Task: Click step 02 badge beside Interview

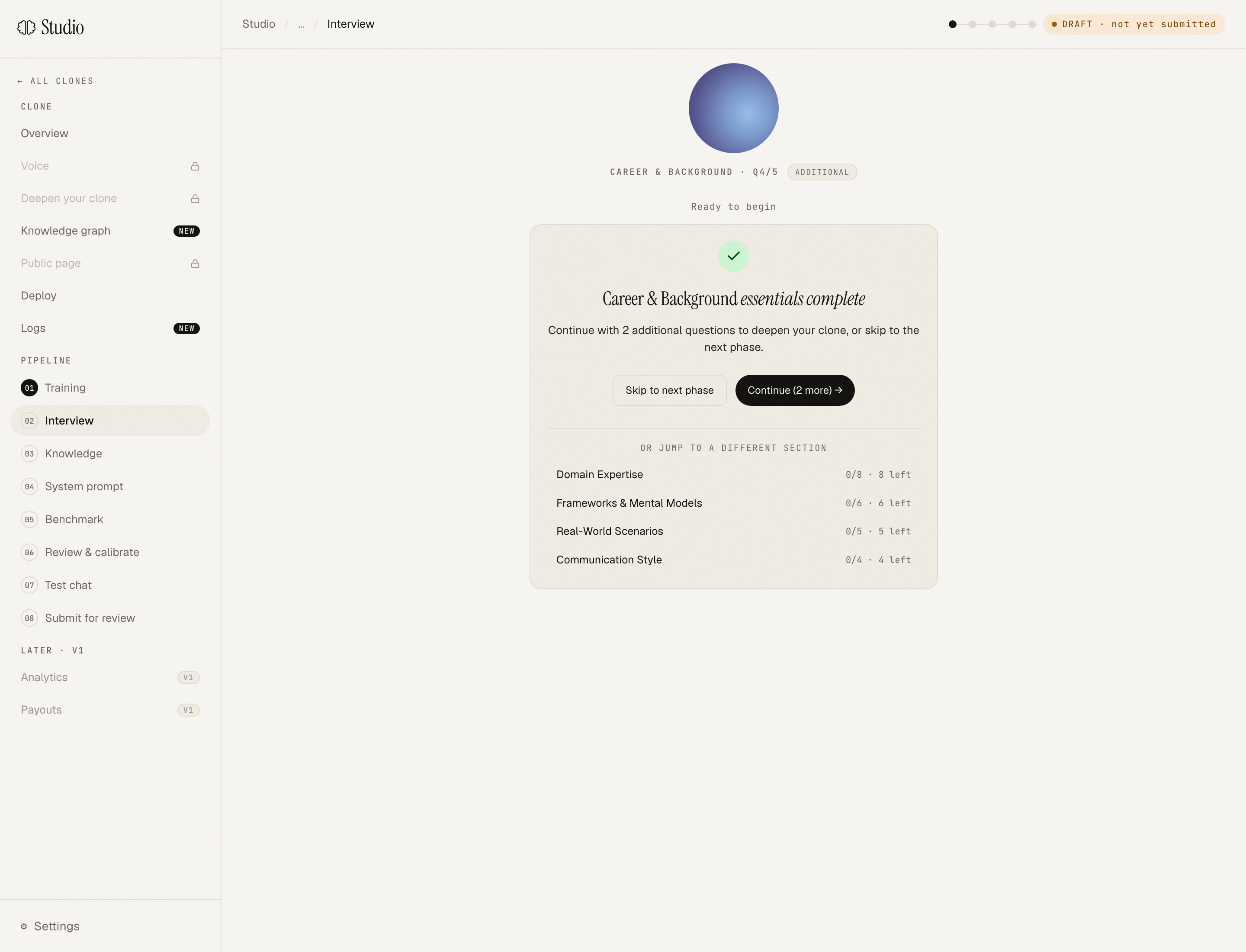Action: 29,421
